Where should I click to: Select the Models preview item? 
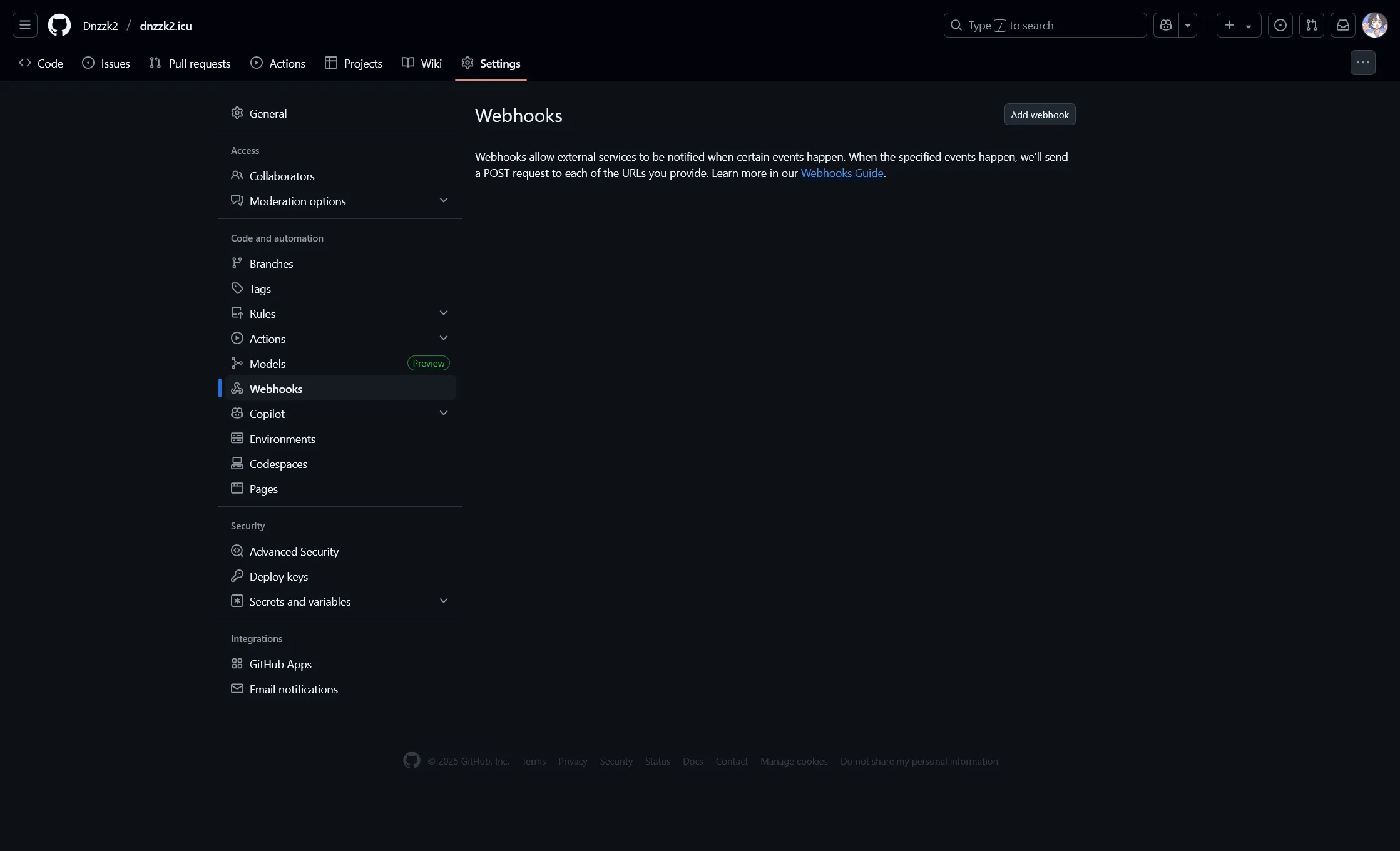[268, 363]
